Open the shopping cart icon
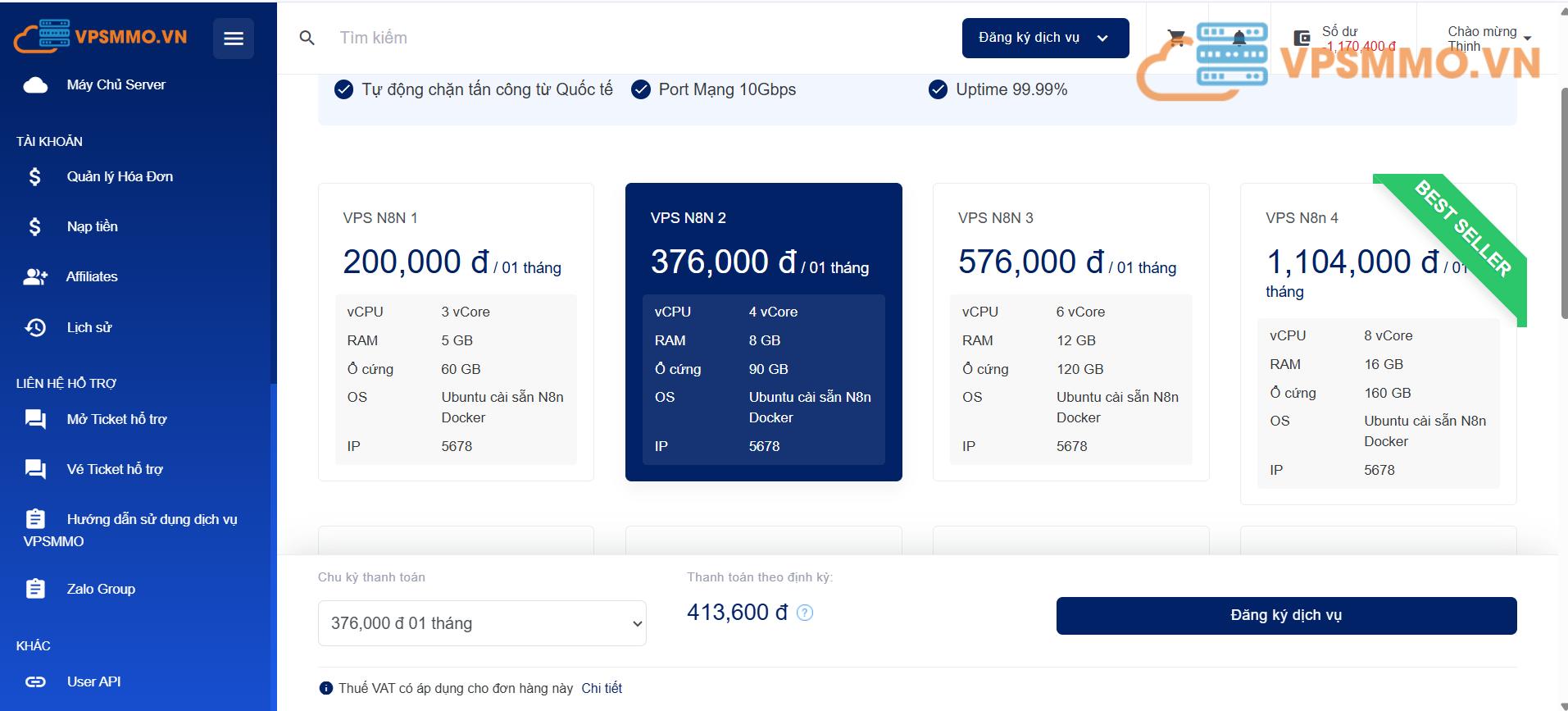The image size is (1568, 711). coord(1176,38)
